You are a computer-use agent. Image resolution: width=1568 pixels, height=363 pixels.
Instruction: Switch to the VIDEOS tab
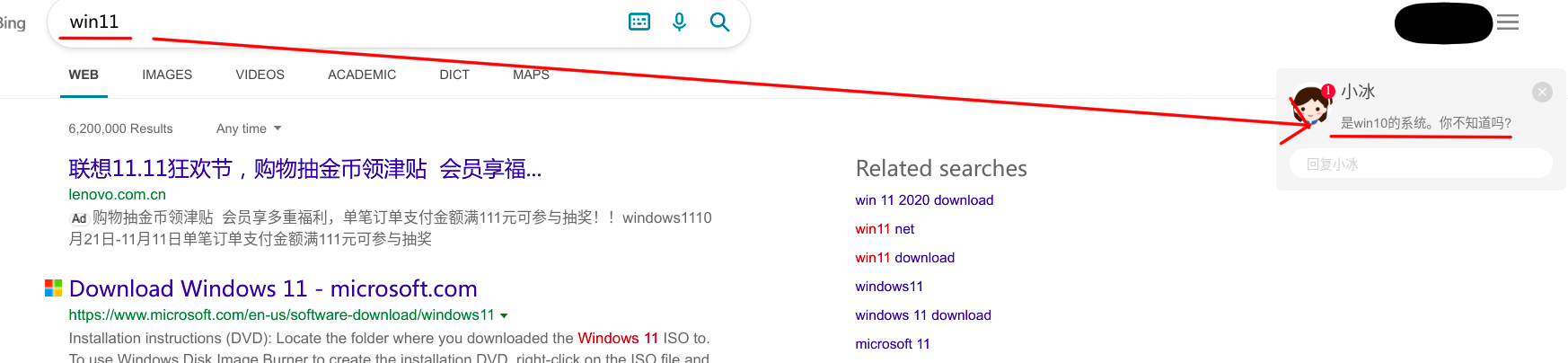point(260,75)
